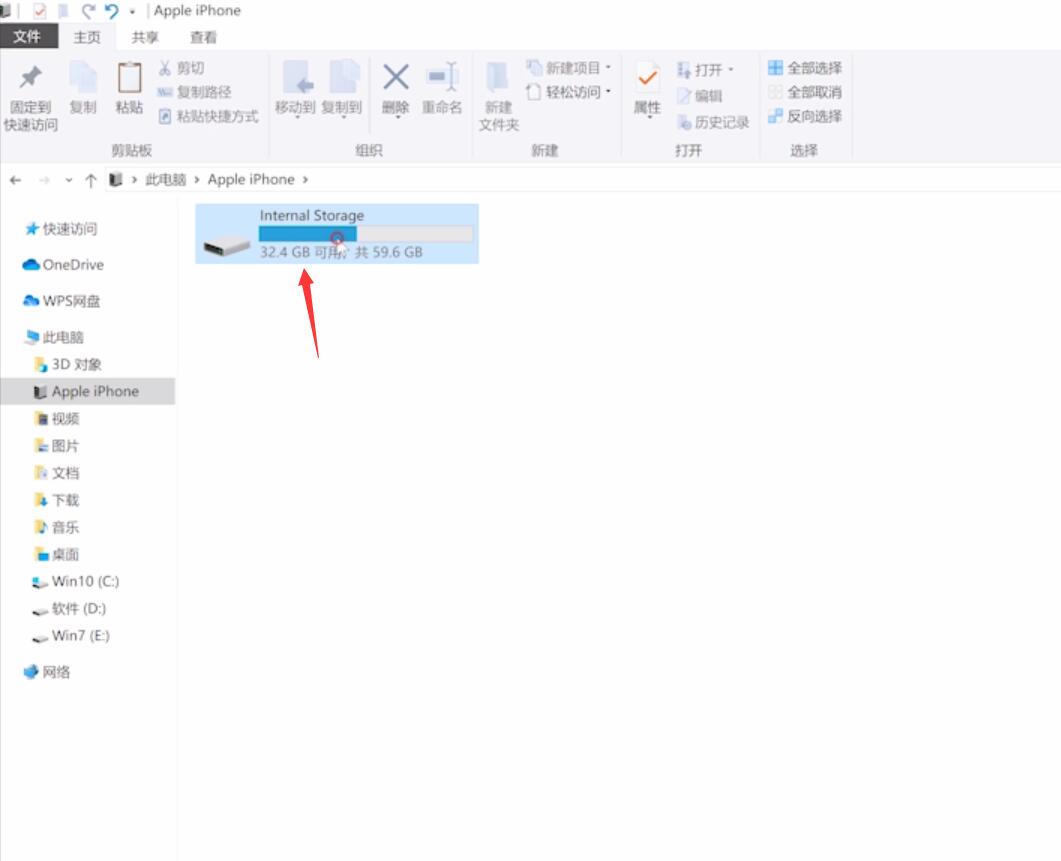Open the recent locations dropdown arrow
1061x861 pixels.
click(68, 180)
